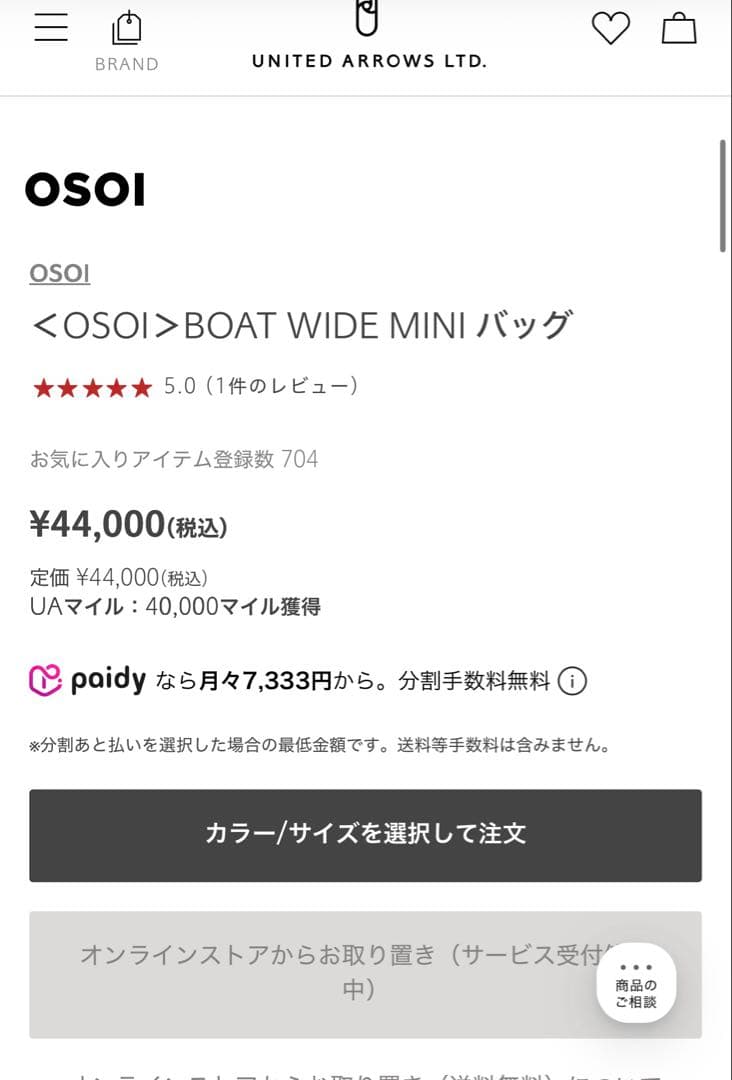Click カラー/サイズを選択して注文 order button
Image resolution: width=732 pixels, height=1080 pixels.
point(366,834)
